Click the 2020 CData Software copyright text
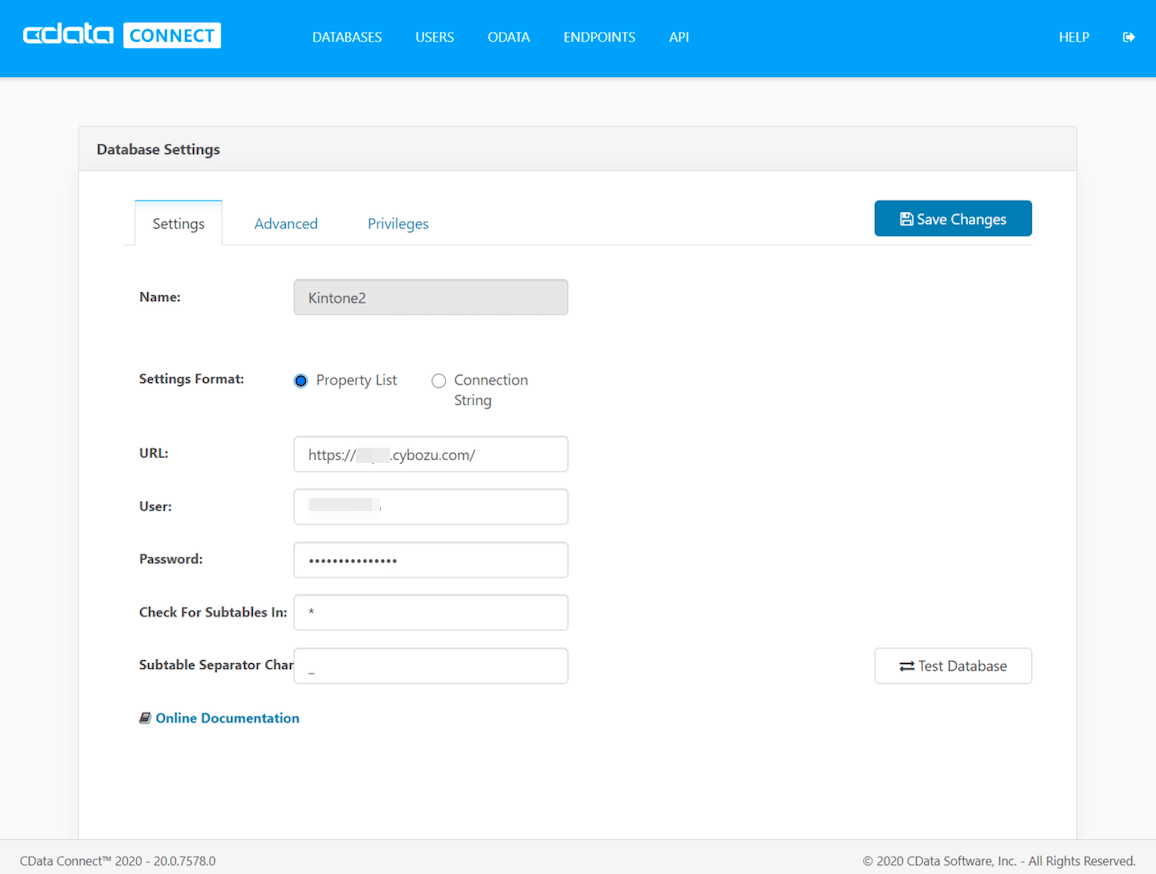The width and height of the screenshot is (1156, 874). [999, 861]
